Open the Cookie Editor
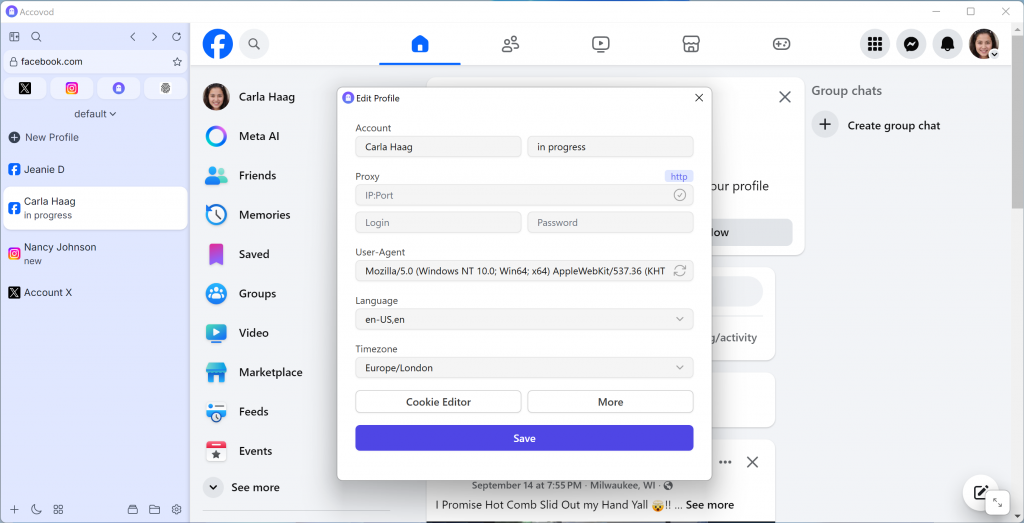 (438, 402)
